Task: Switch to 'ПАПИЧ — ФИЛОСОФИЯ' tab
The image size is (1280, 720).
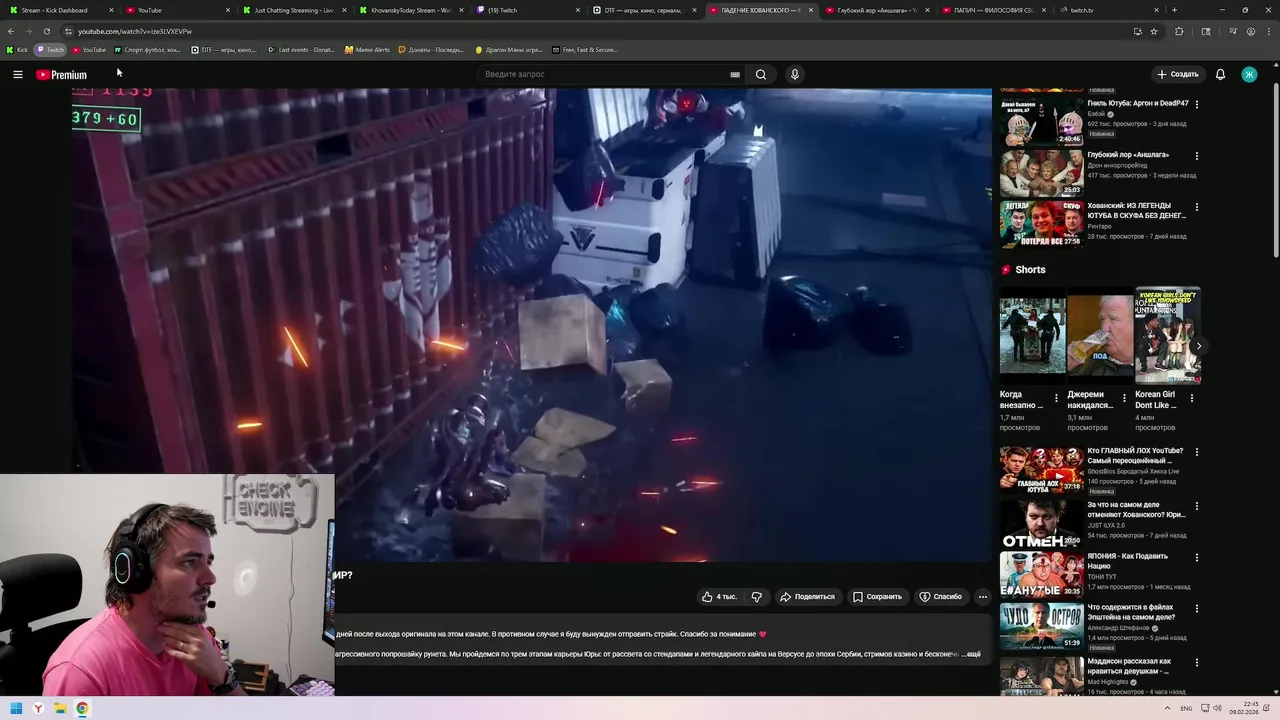Action: 995,10
